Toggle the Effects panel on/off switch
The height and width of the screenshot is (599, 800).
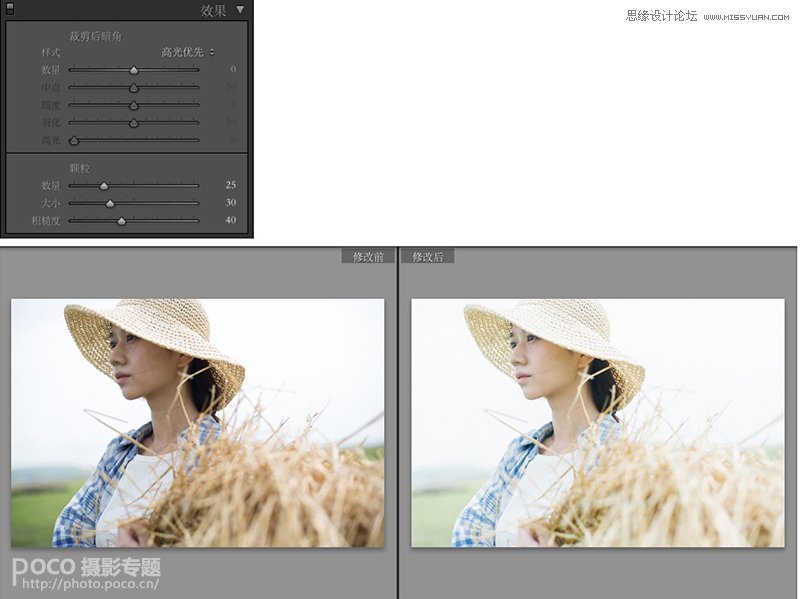(10, 11)
